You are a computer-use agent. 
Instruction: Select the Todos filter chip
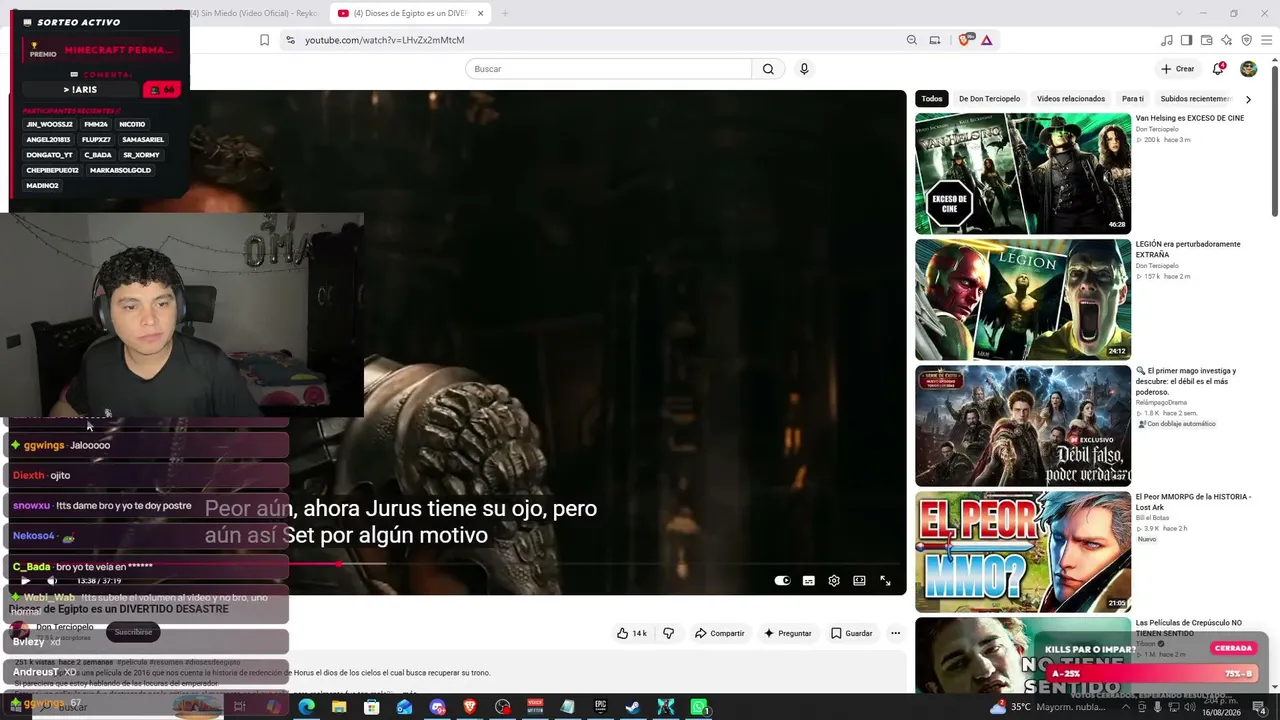[x=932, y=99]
